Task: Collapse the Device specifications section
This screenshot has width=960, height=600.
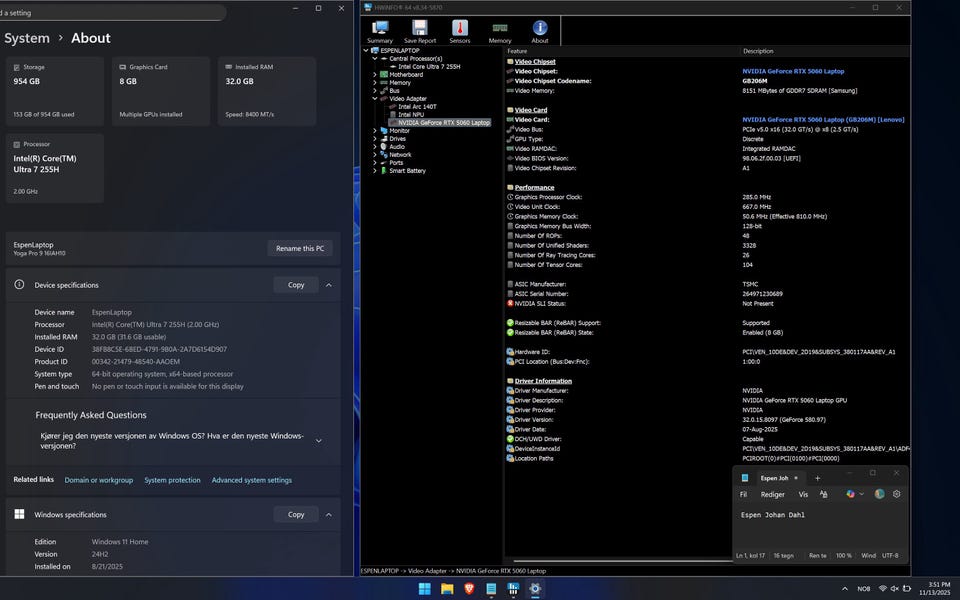Action: [328, 285]
